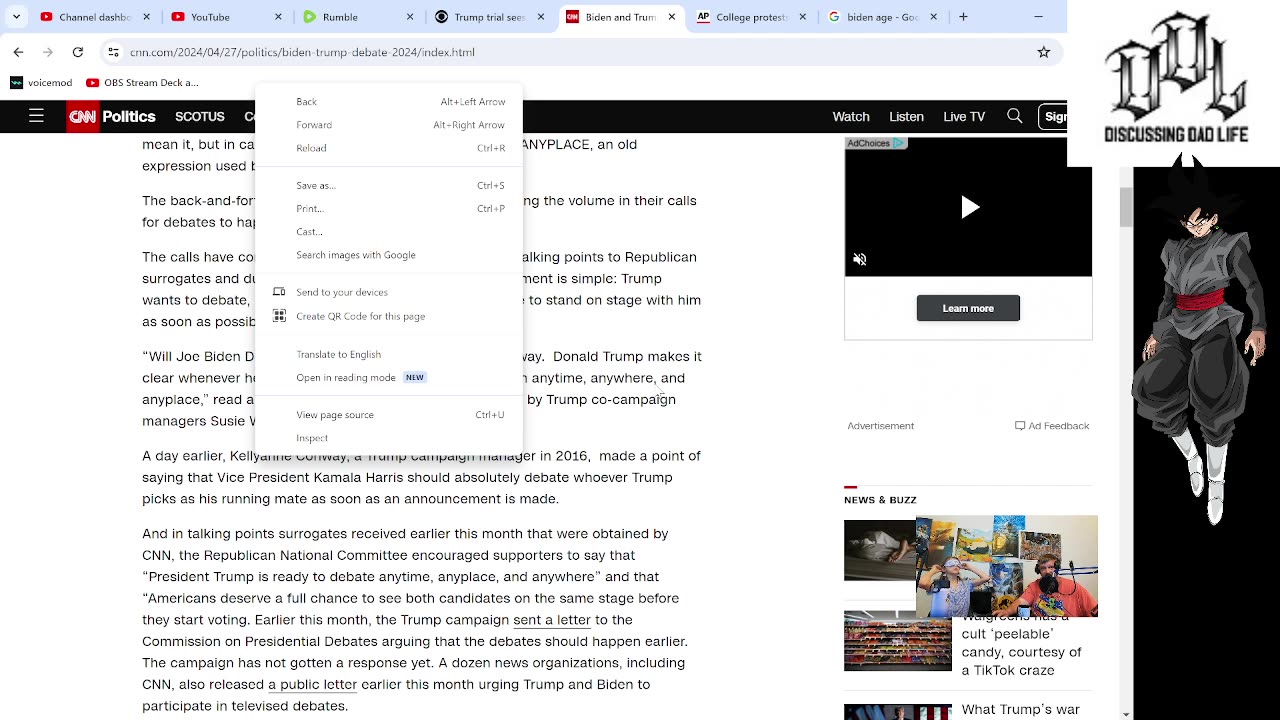Image resolution: width=1280 pixels, height=720 pixels.
Task: Choose Cast... in the context menu
Action: 389,231
